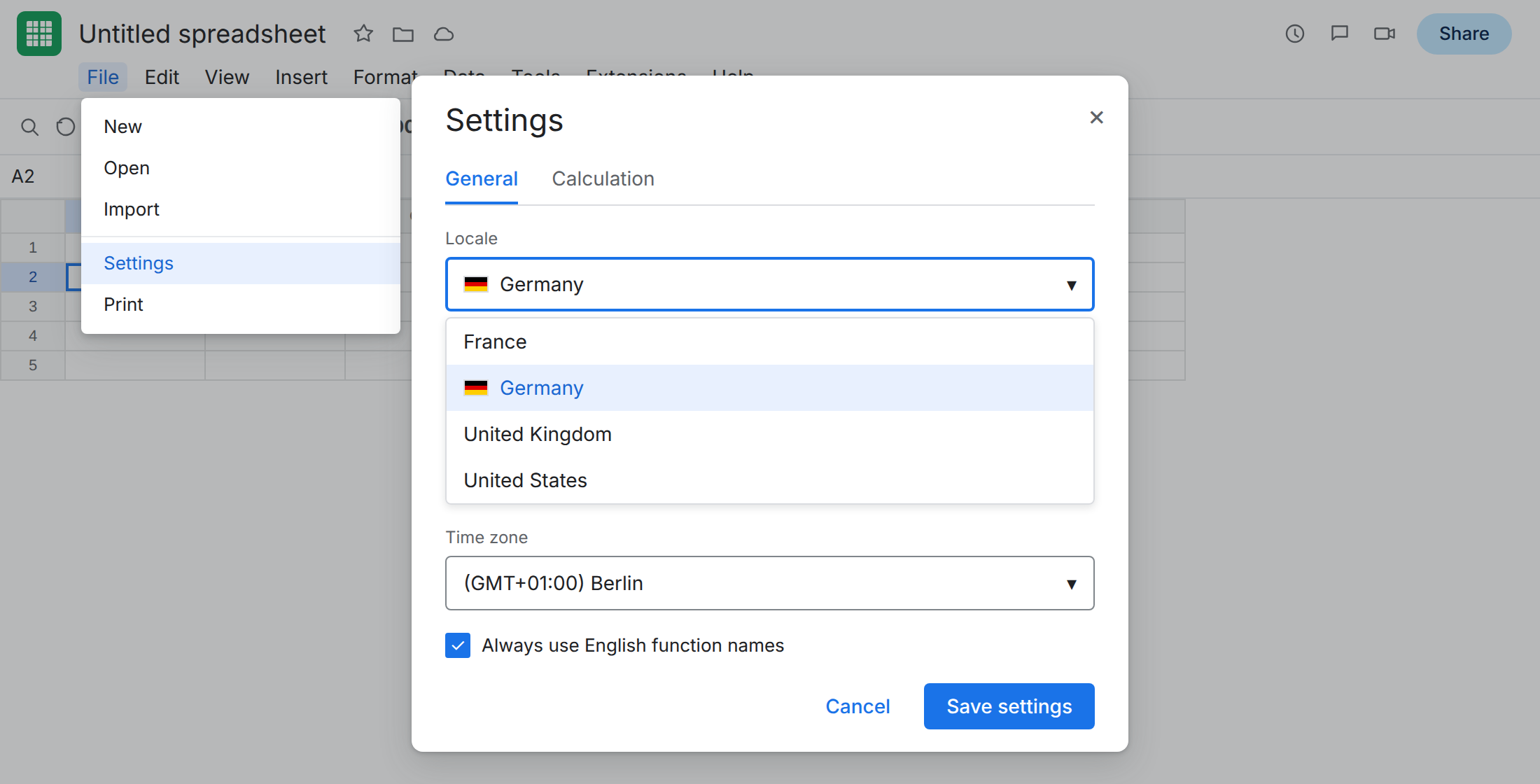Select Open in the File menu
1540x784 pixels.
pyautogui.click(x=241, y=168)
